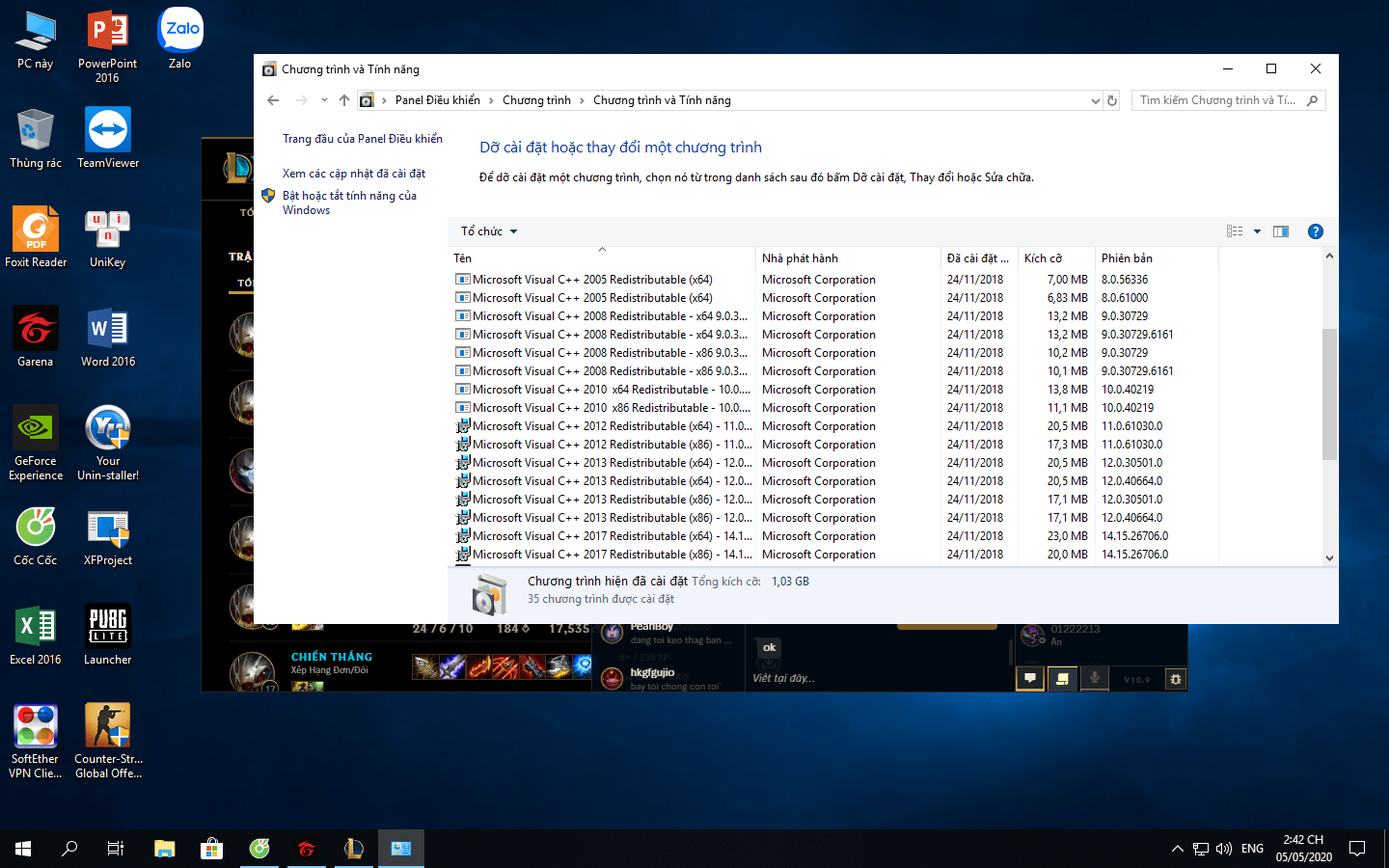1389x868 pixels.
Task: Switch to League client taskbar icon
Action: click(353, 849)
